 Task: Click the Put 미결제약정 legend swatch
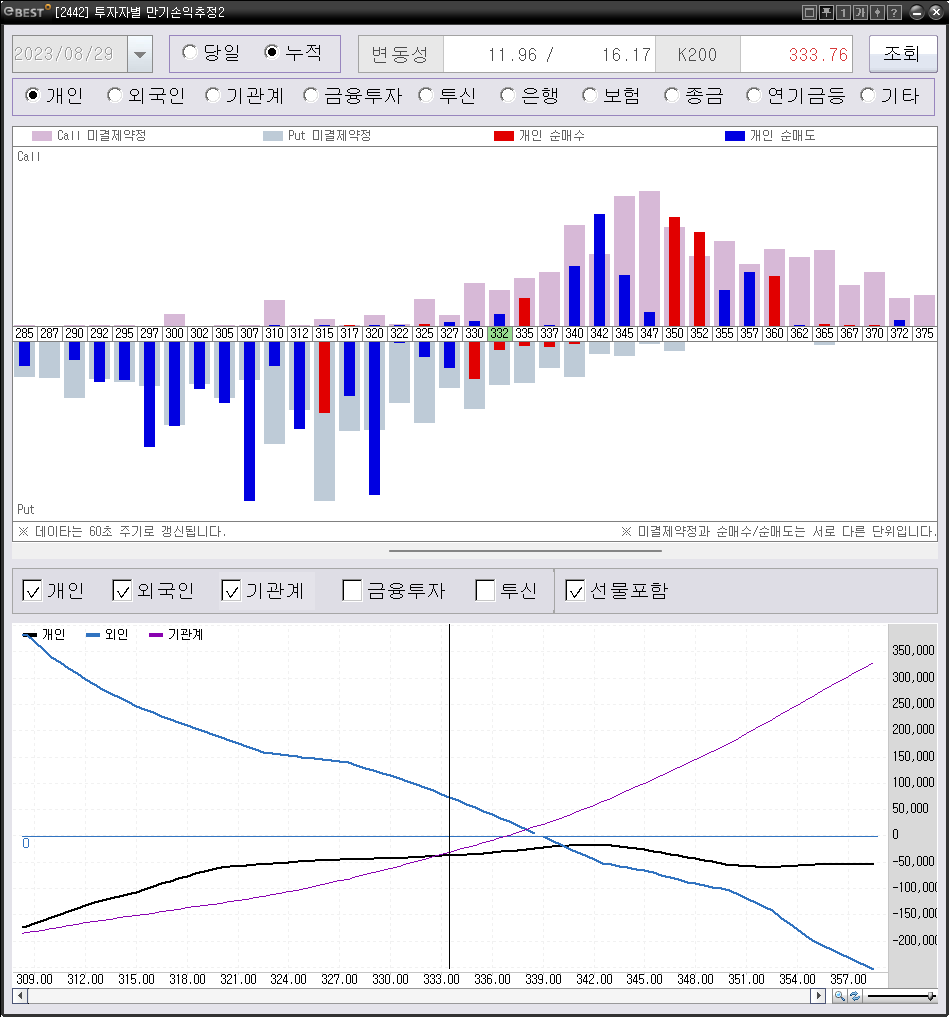pos(273,136)
